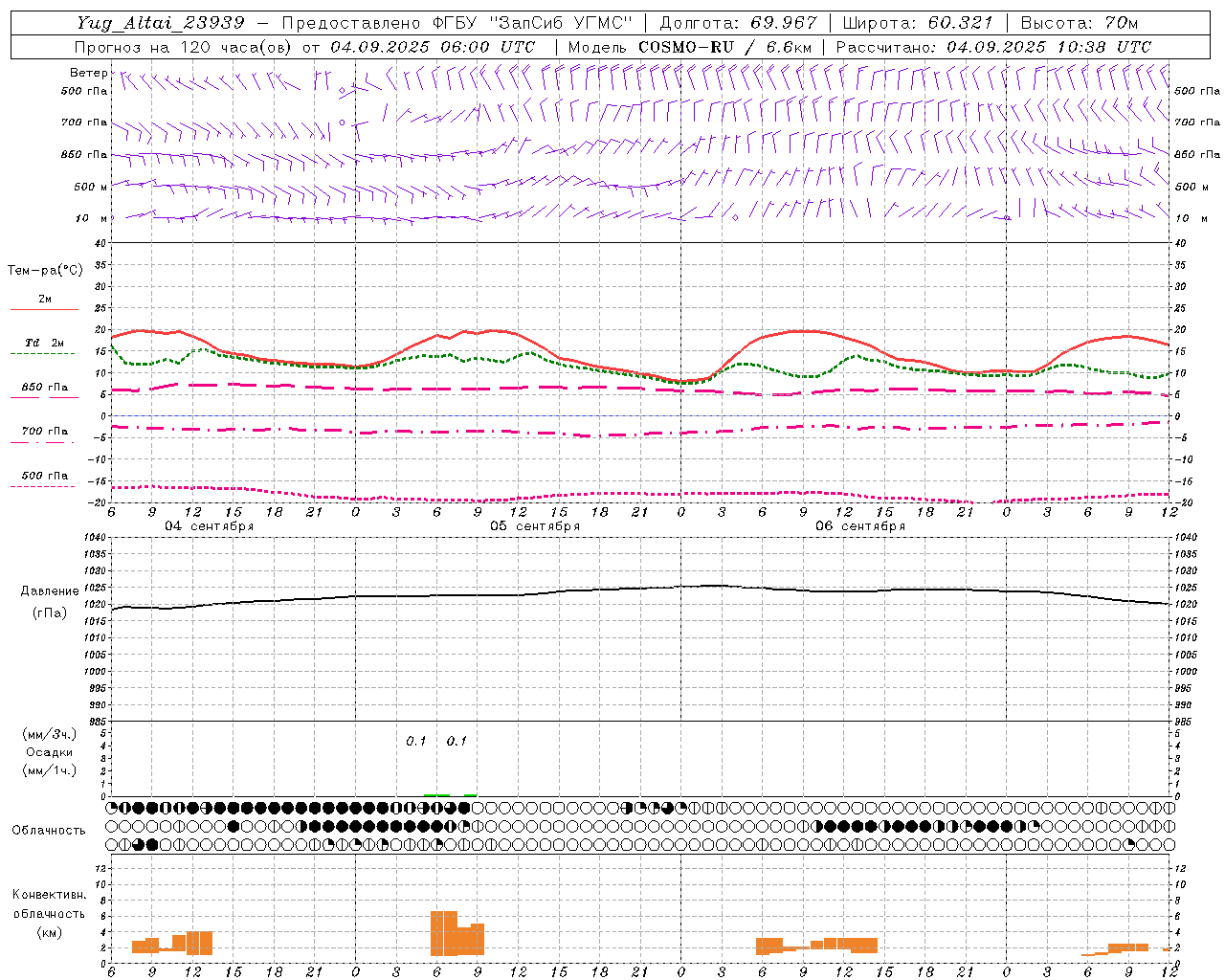Click the Облачность cloud cover label
The height and width of the screenshot is (980, 1225).
pyautogui.click(x=49, y=831)
